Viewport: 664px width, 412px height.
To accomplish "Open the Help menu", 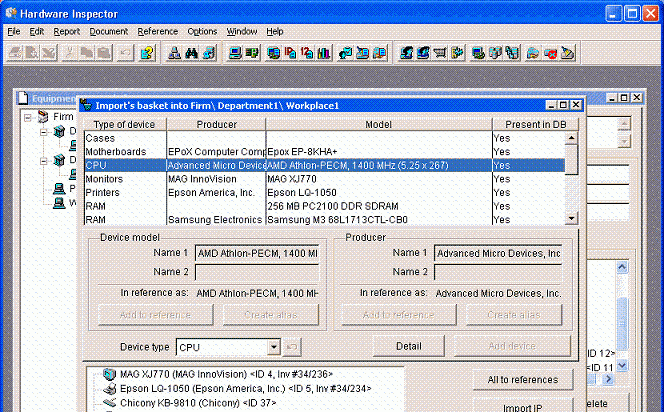I will pos(274,31).
